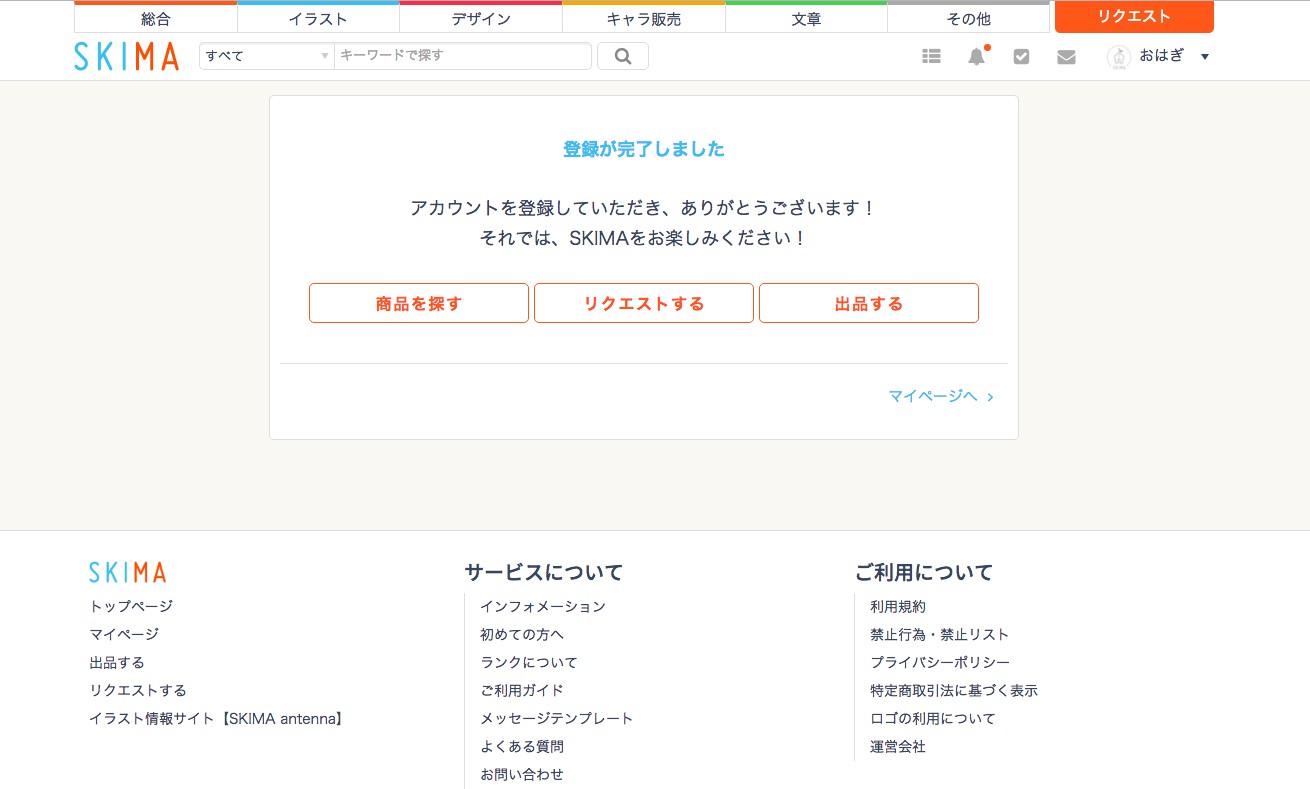The image size is (1310, 789).
Task: Click the magnifier search button
Action: click(623, 56)
